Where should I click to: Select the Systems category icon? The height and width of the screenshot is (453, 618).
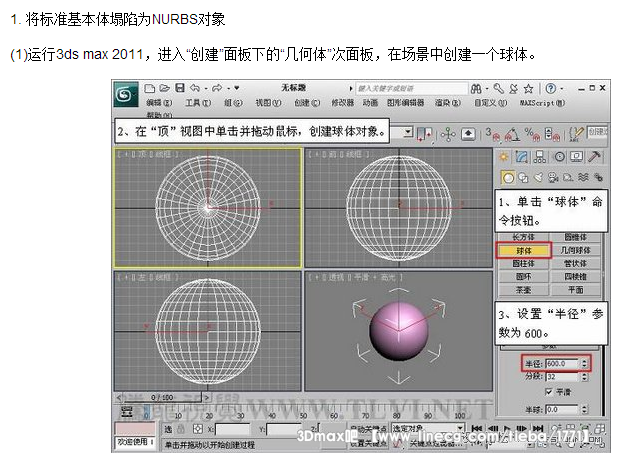click(598, 178)
